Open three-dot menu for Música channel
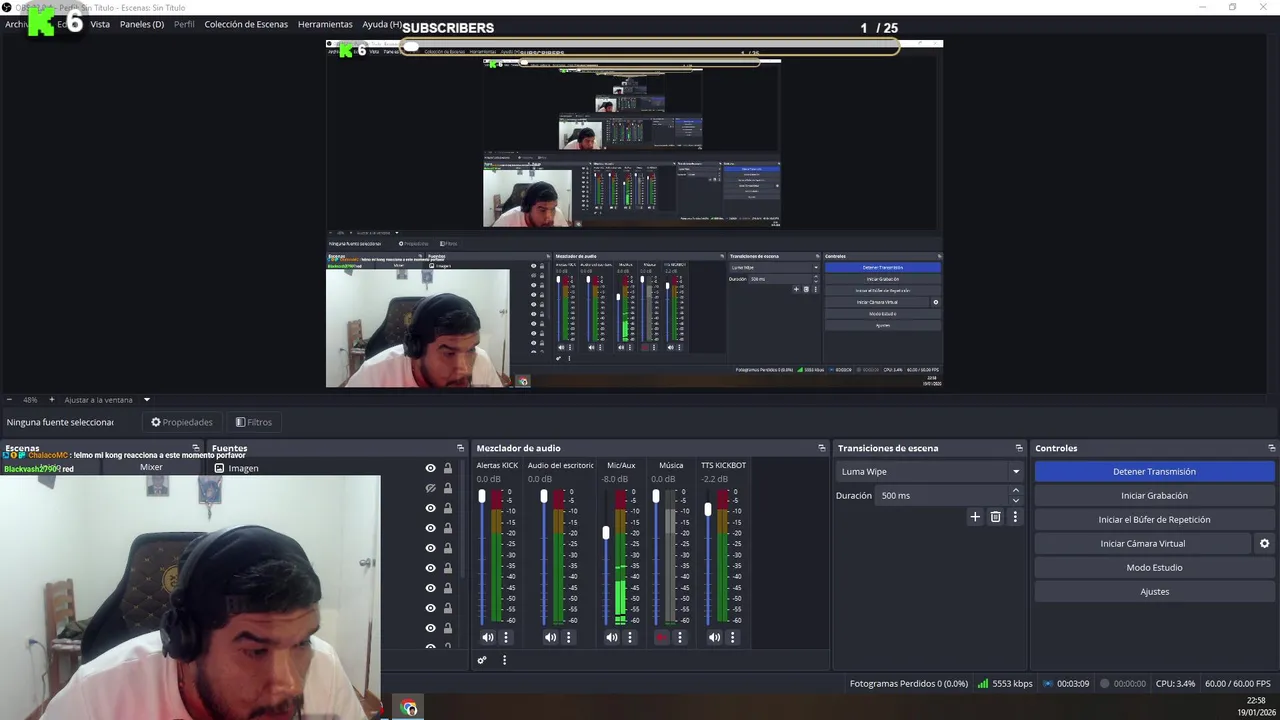This screenshot has height=720, width=1280. coord(680,637)
